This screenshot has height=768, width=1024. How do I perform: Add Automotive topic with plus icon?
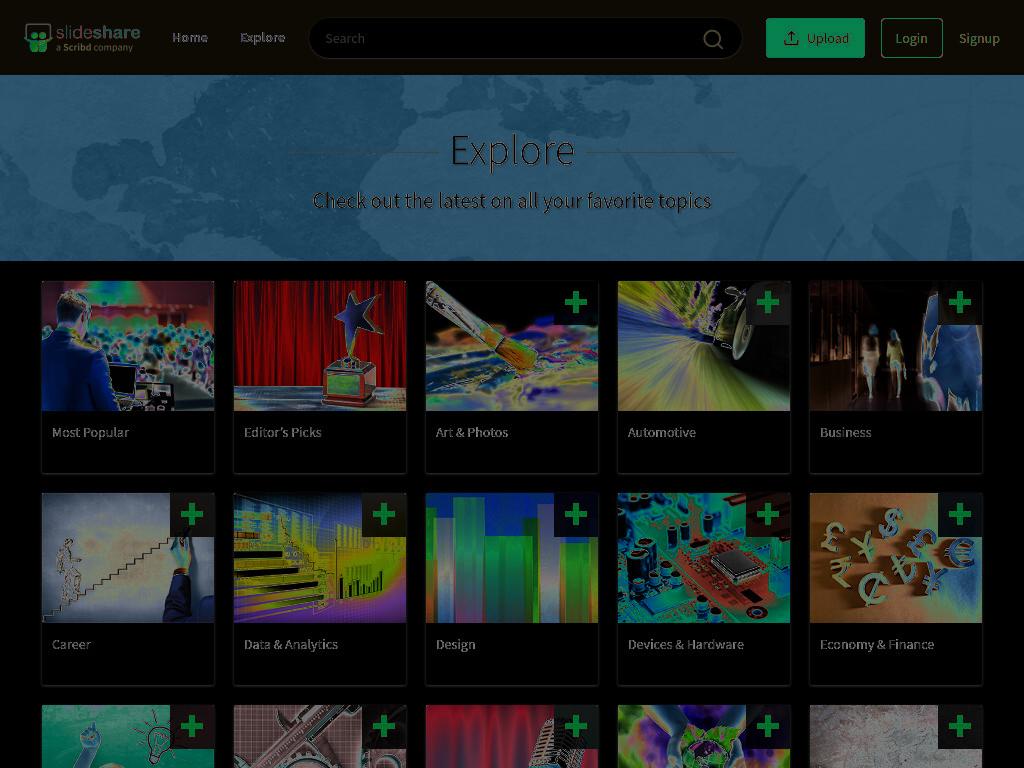pyautogui.click(x=767, y=302)
